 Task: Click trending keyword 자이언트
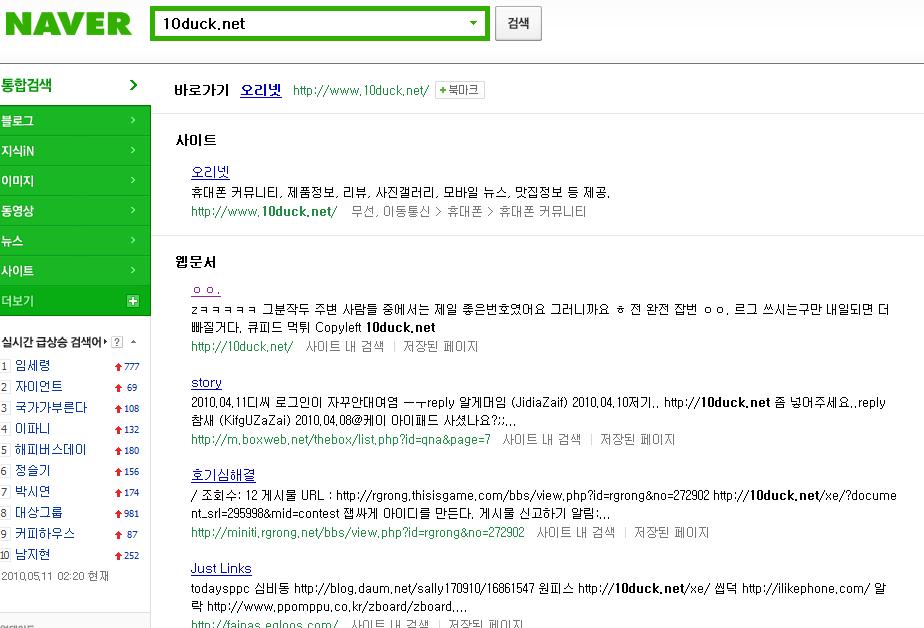38,386
